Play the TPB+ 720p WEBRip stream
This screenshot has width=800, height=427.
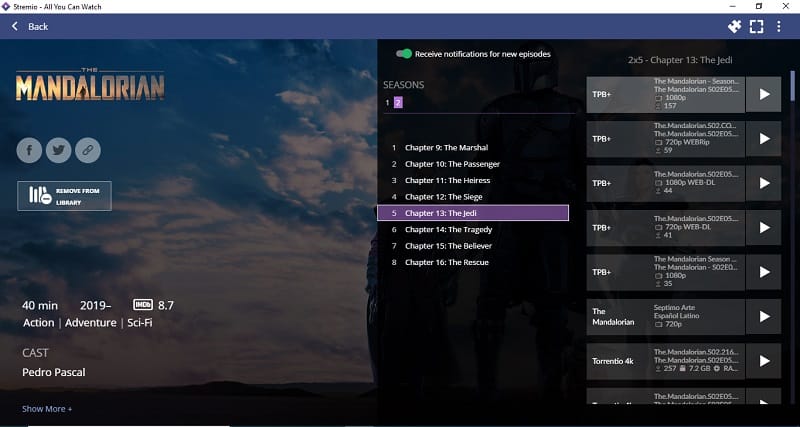(764, 139)
